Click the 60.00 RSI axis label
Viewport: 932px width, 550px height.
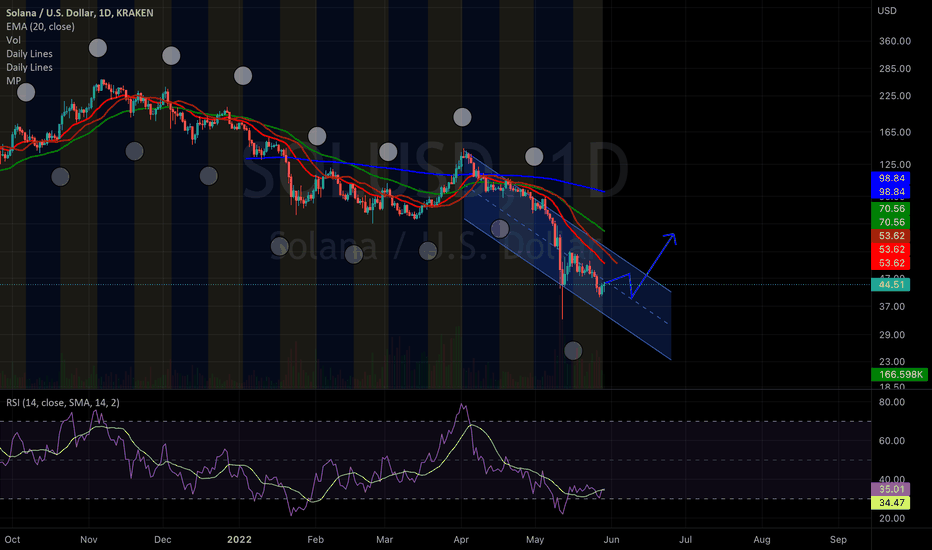(892, 441)
